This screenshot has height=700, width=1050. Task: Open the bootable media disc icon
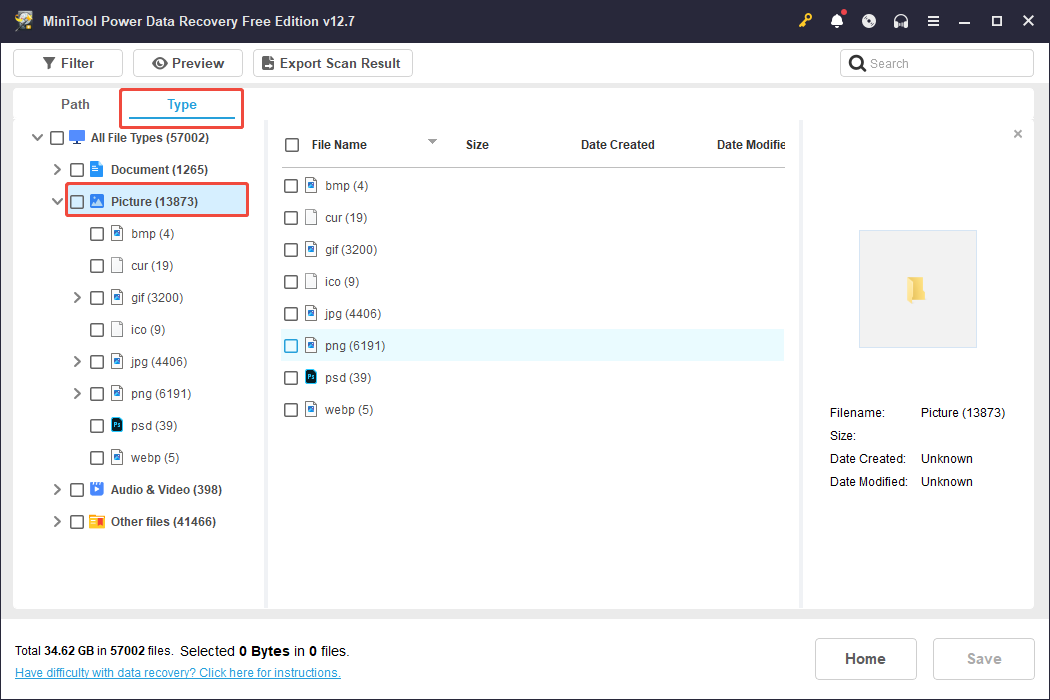[869, 20]
